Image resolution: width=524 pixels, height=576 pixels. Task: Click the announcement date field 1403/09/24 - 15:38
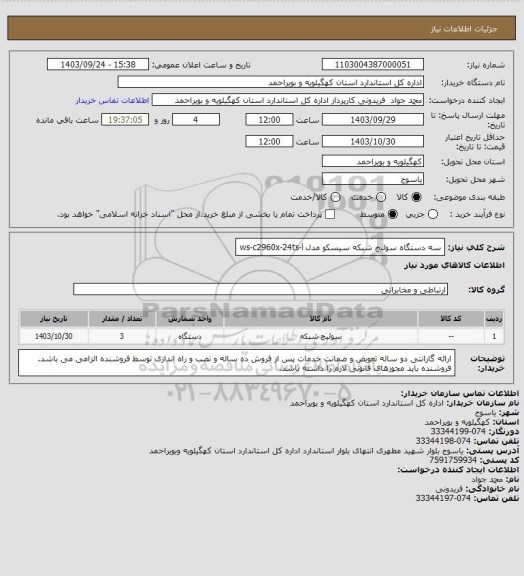tap(98, 64)
